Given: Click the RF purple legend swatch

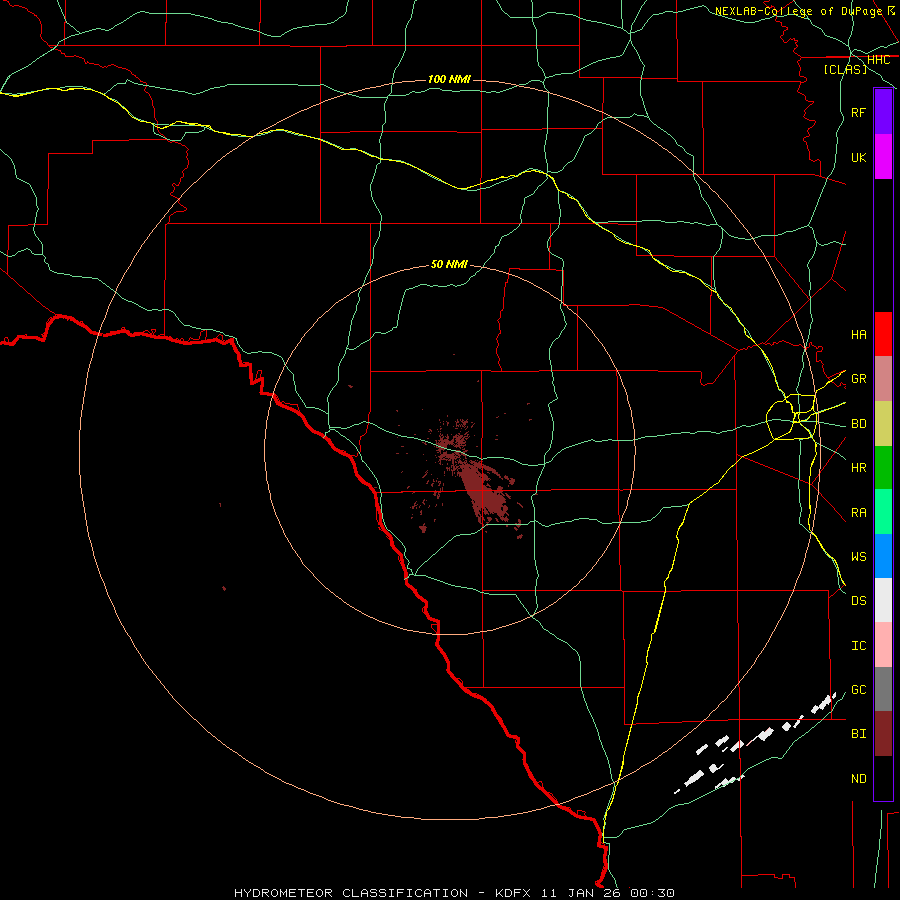Looking at the screenshot, I should (x=883, y=112).
